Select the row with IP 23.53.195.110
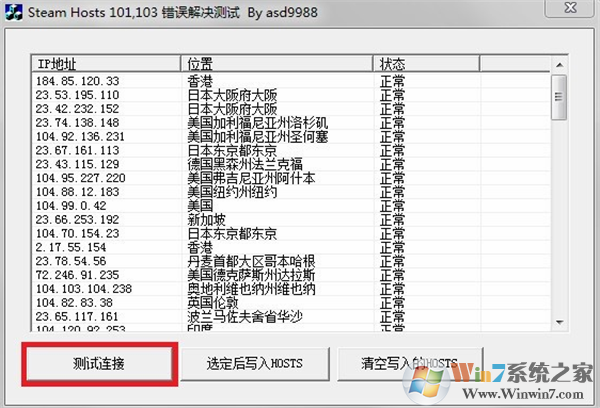 click(291, 95)
